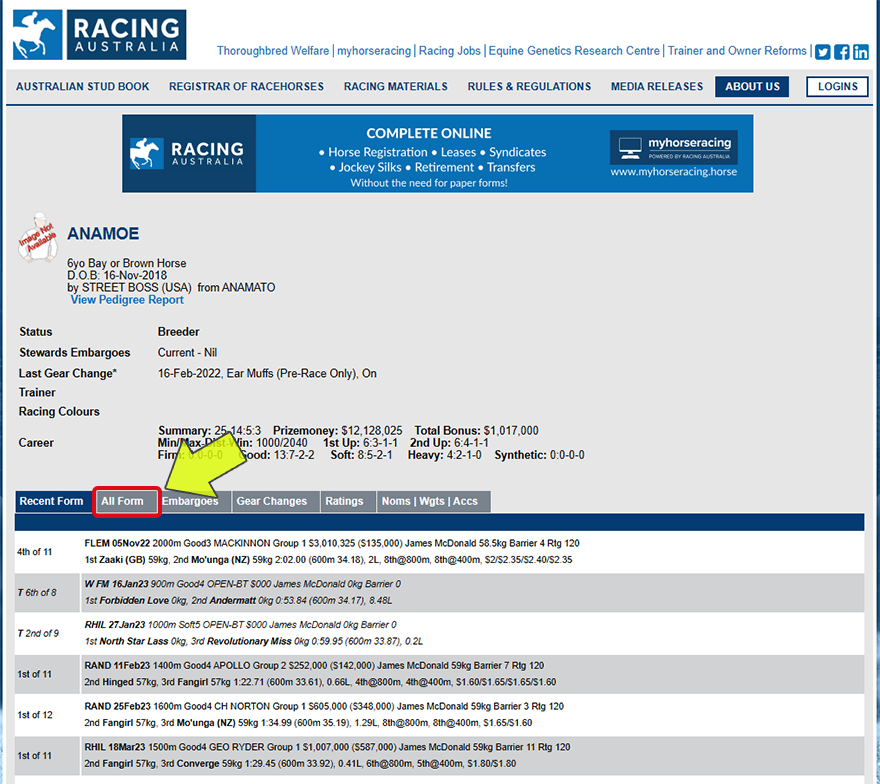Image resolution: width=880 pixels, height=784 pixels.
Task: Click the Logins button
Action: pyautogui.click(x=837, y=87)
